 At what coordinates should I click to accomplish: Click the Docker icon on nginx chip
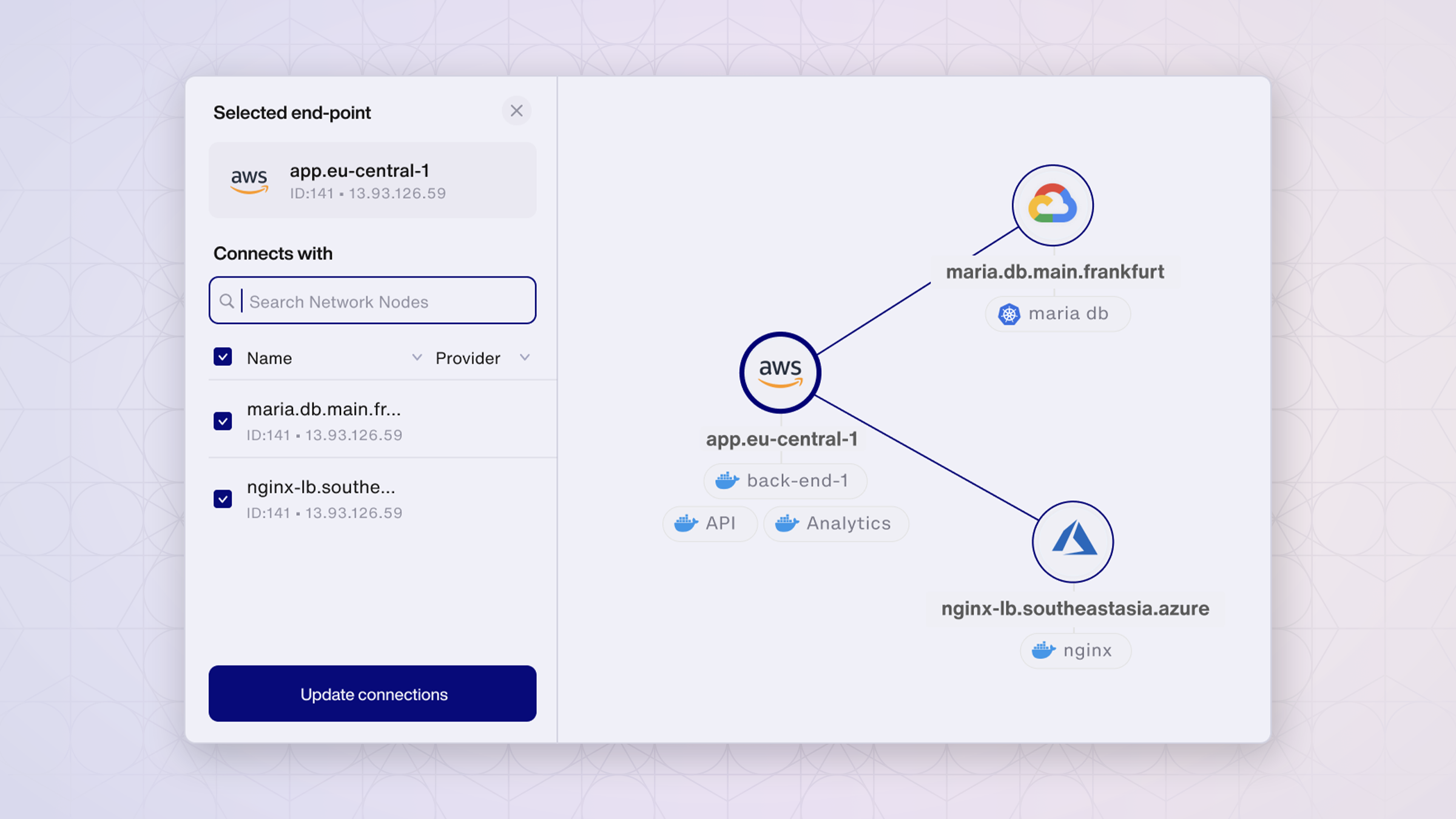click(1043, 650)
